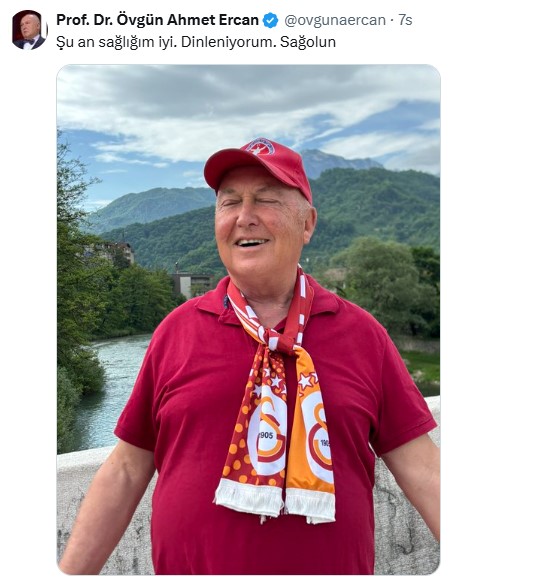Open the display name Prof. Dr. Övgün Ahmet Ercan

pyautogui.click(x=158, y=20)
